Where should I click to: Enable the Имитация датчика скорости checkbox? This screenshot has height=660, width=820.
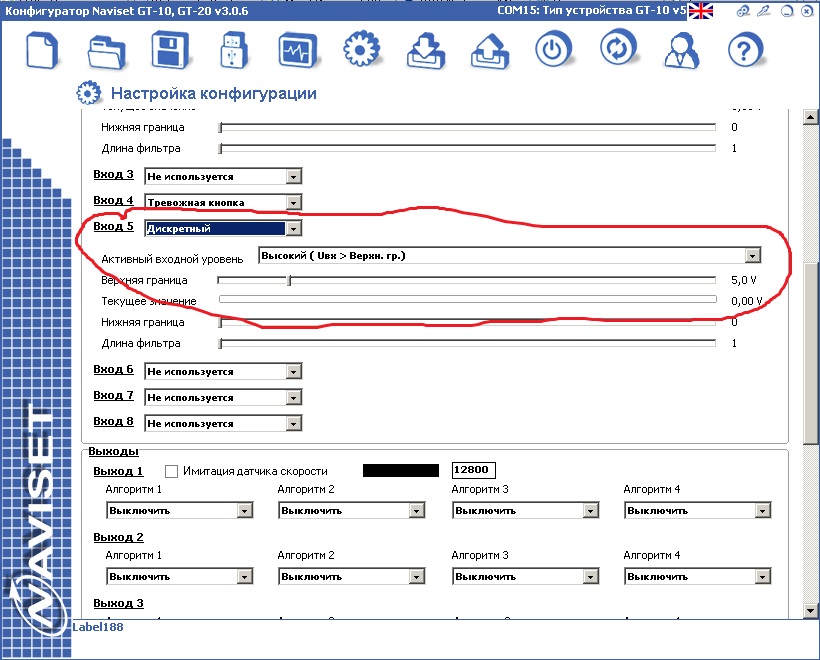coord(171,471)
